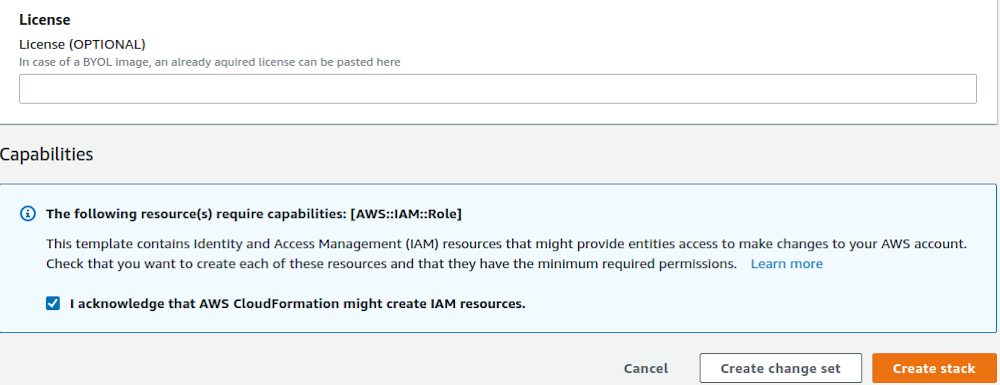Click the words 'This template contains' in the alert
1000x385 pixels.
105,244
